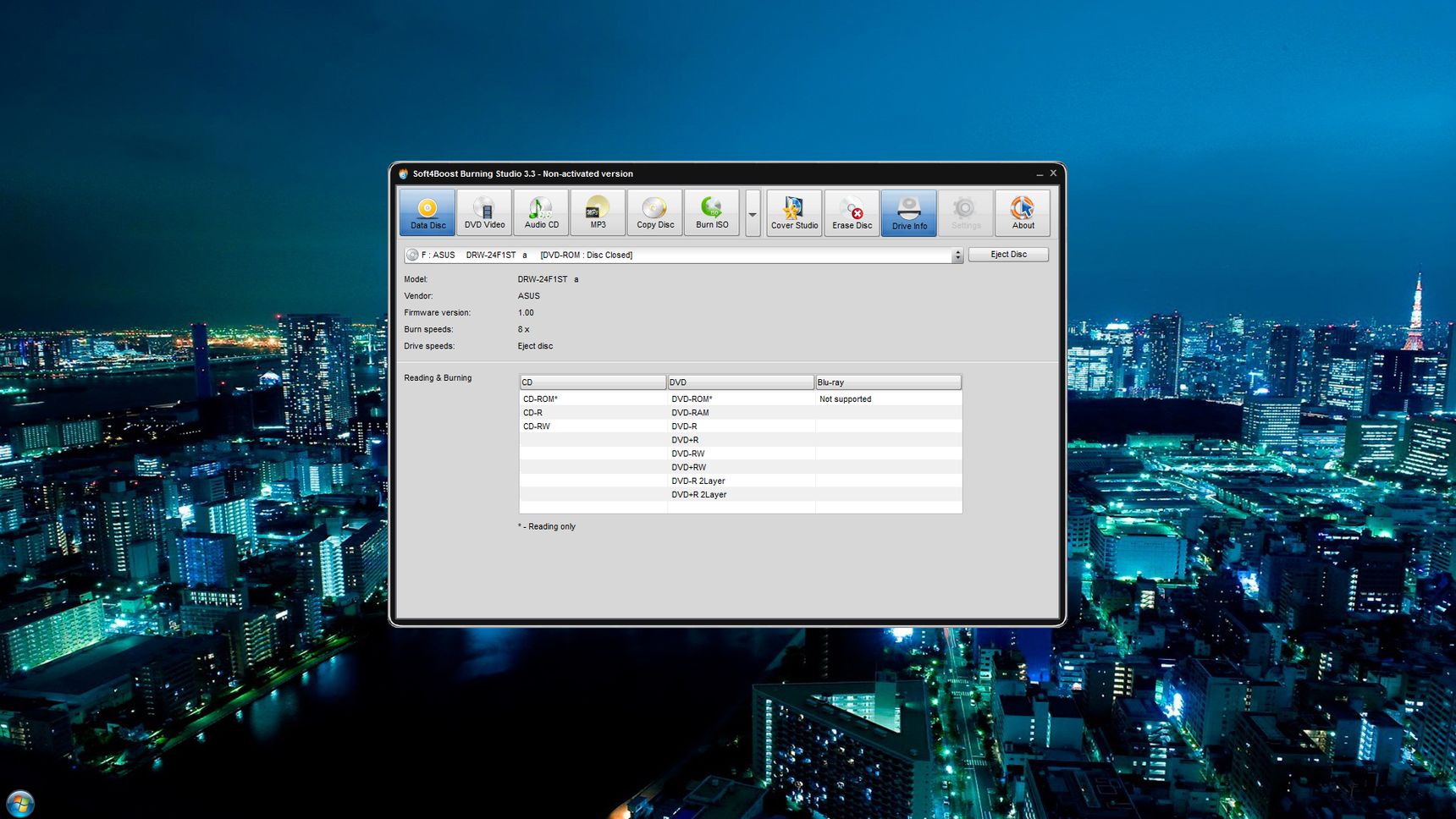Open the drive selection combo box
The image size is (1456, 819).
pos(683,255)
